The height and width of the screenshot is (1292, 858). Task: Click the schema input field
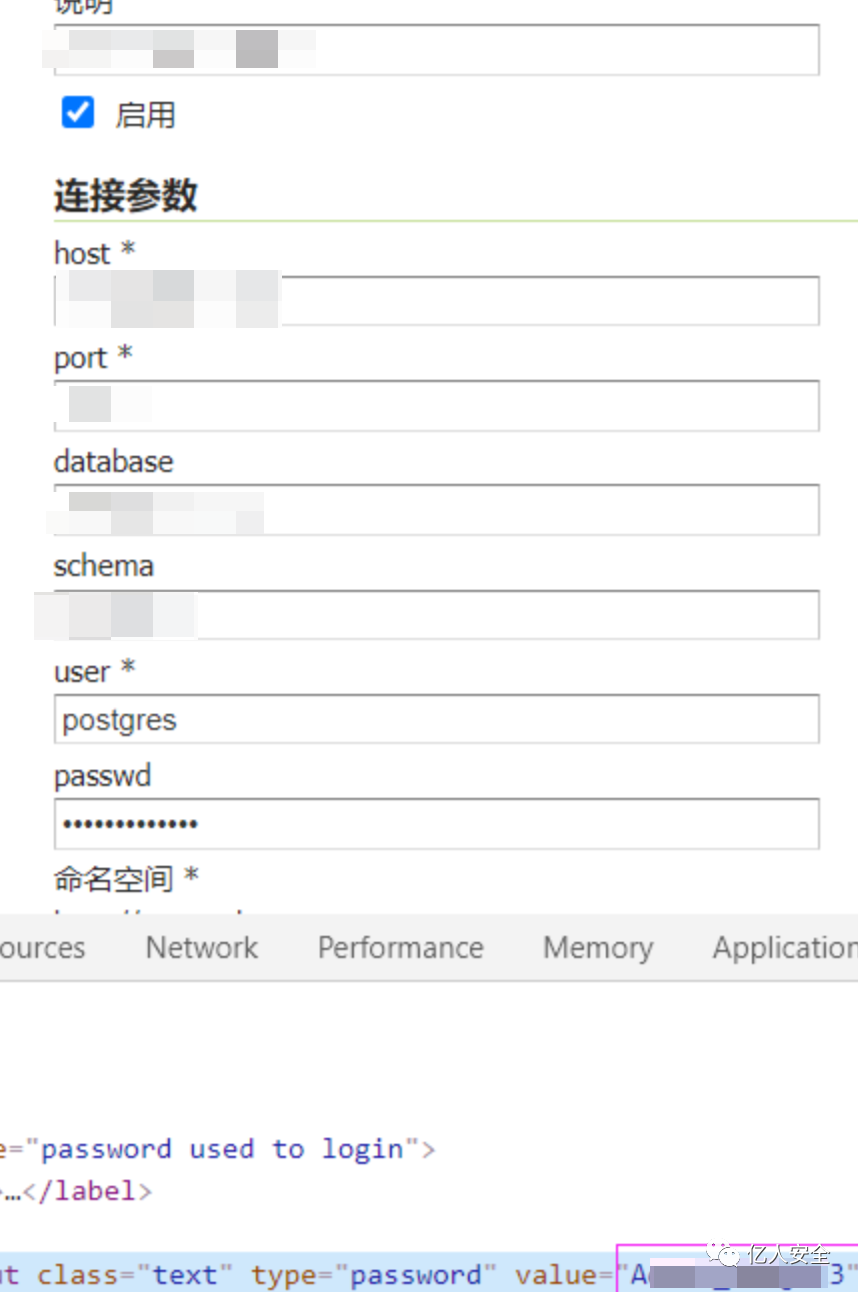coord(437,614)
